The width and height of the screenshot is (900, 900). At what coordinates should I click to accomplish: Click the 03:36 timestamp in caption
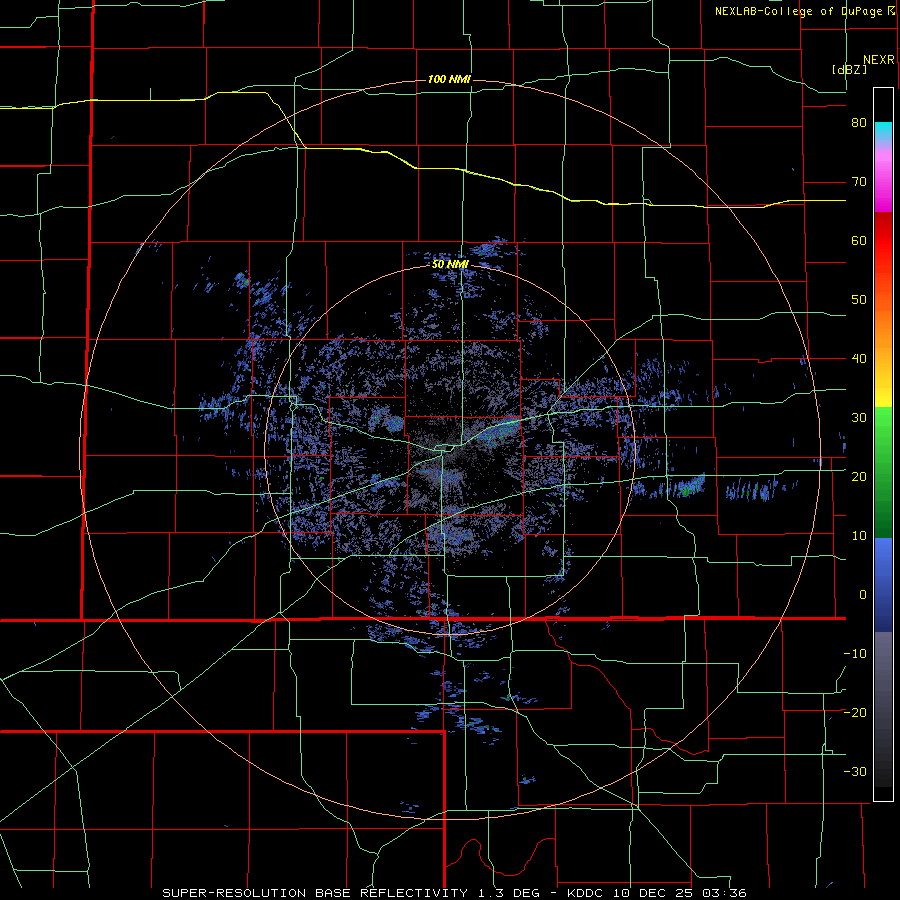pos(723,893)
